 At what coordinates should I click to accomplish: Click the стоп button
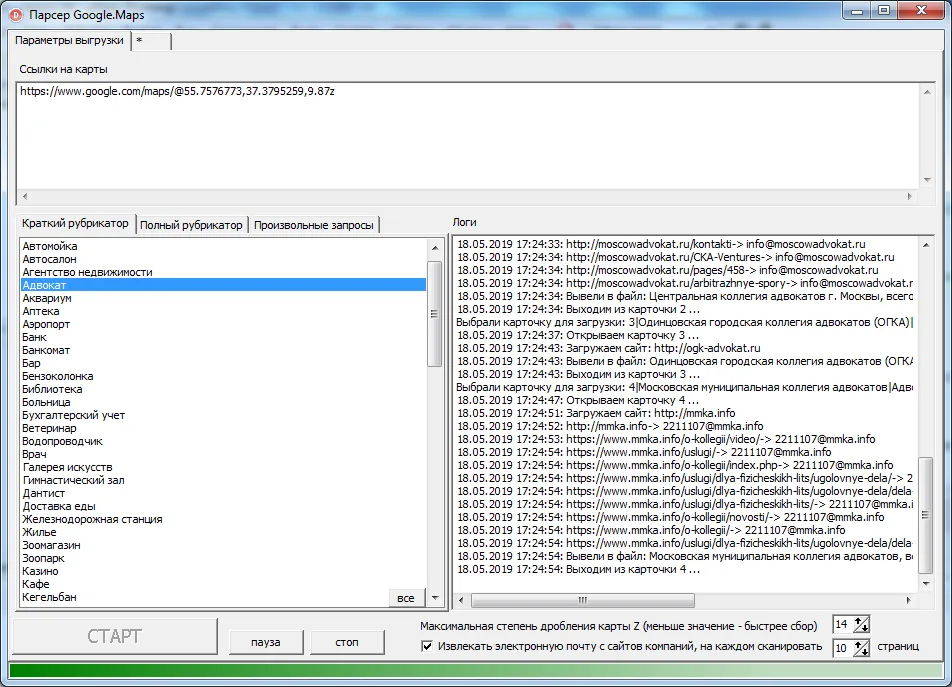[x=347, y=642]
